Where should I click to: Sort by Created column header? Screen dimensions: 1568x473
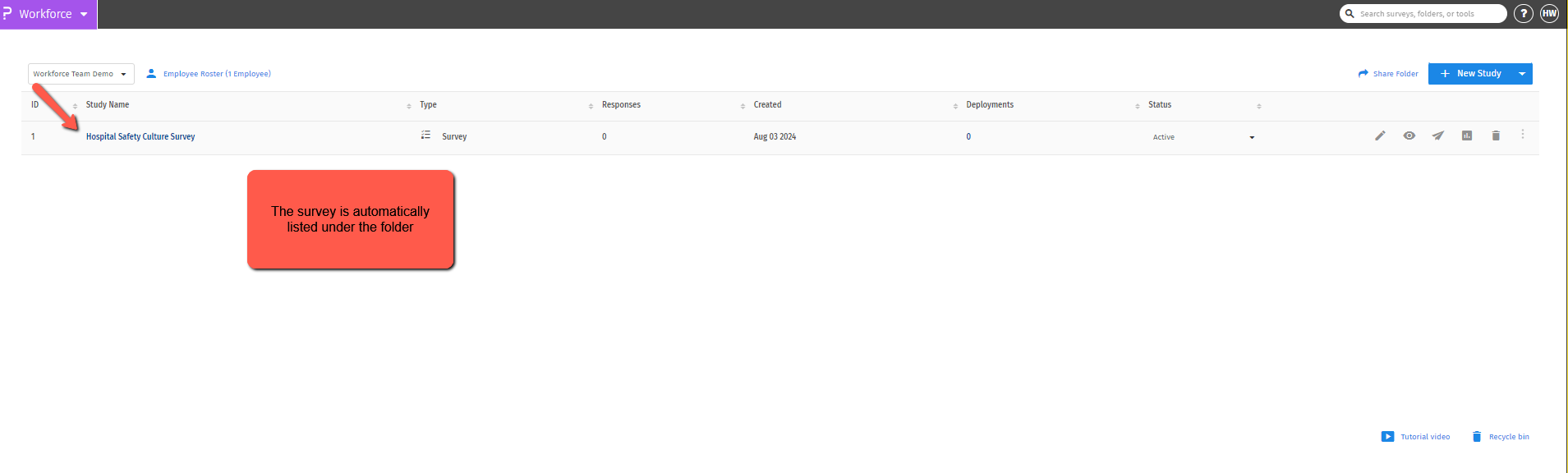coord(767,105)
